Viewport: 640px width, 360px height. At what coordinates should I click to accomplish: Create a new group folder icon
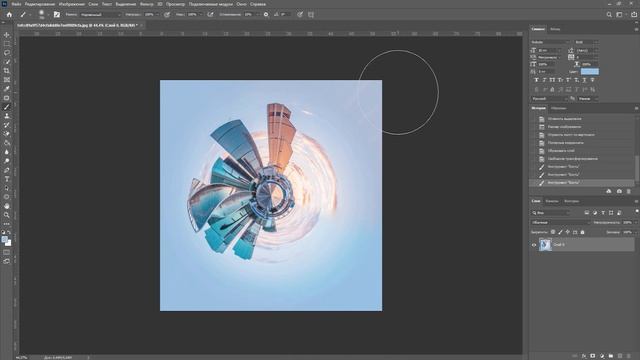click(611, 356)
